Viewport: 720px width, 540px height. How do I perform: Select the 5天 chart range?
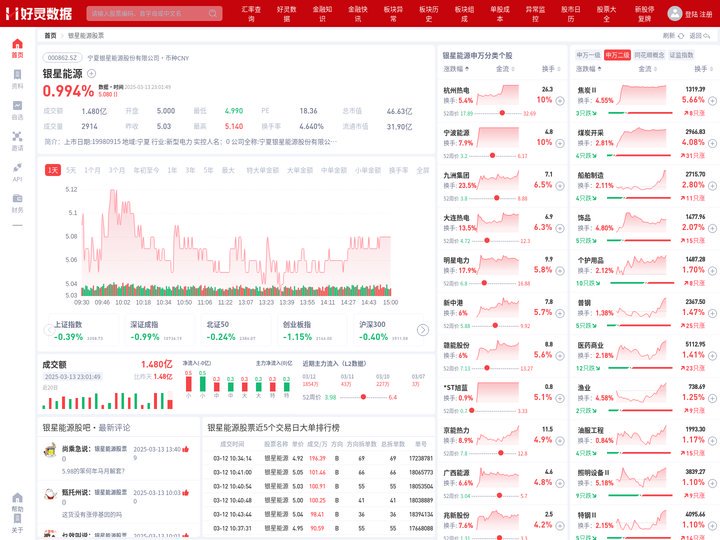pyautogui.click(x=71, y=170)
